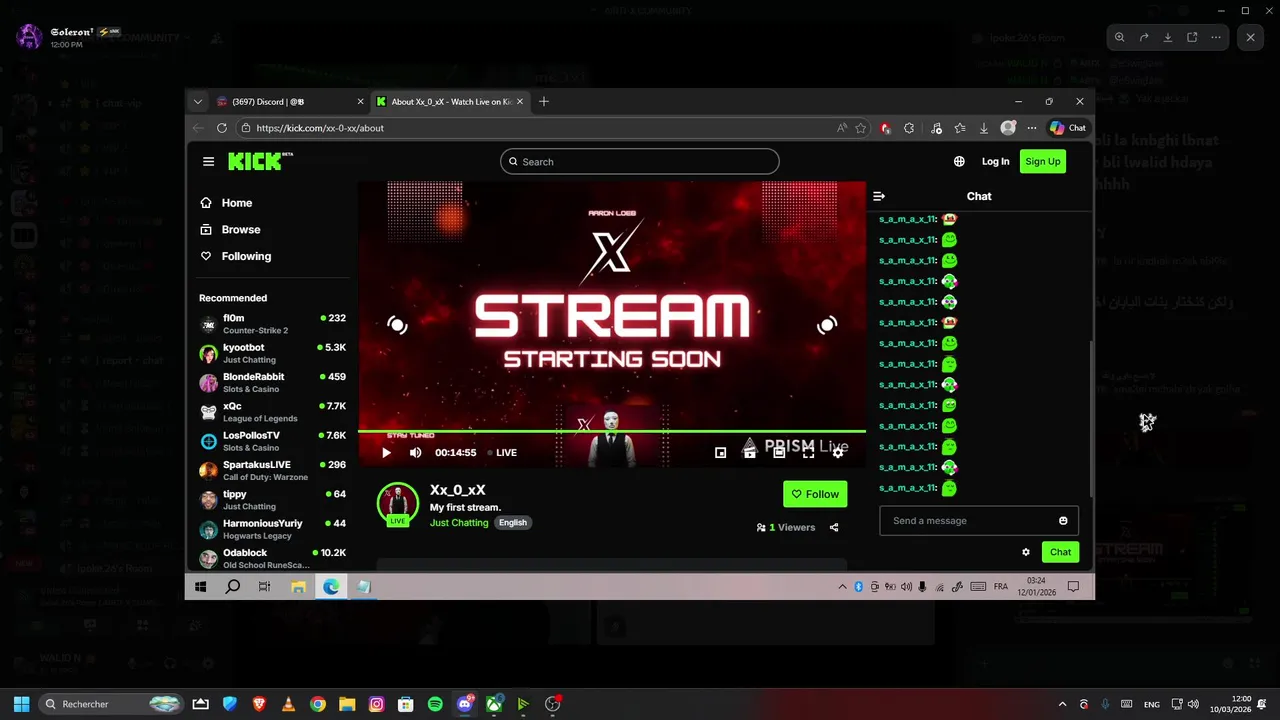Close the Discord browser tab
This screenshot has height=720, width=1280.
pyautogui.click(x=360, y=101)
